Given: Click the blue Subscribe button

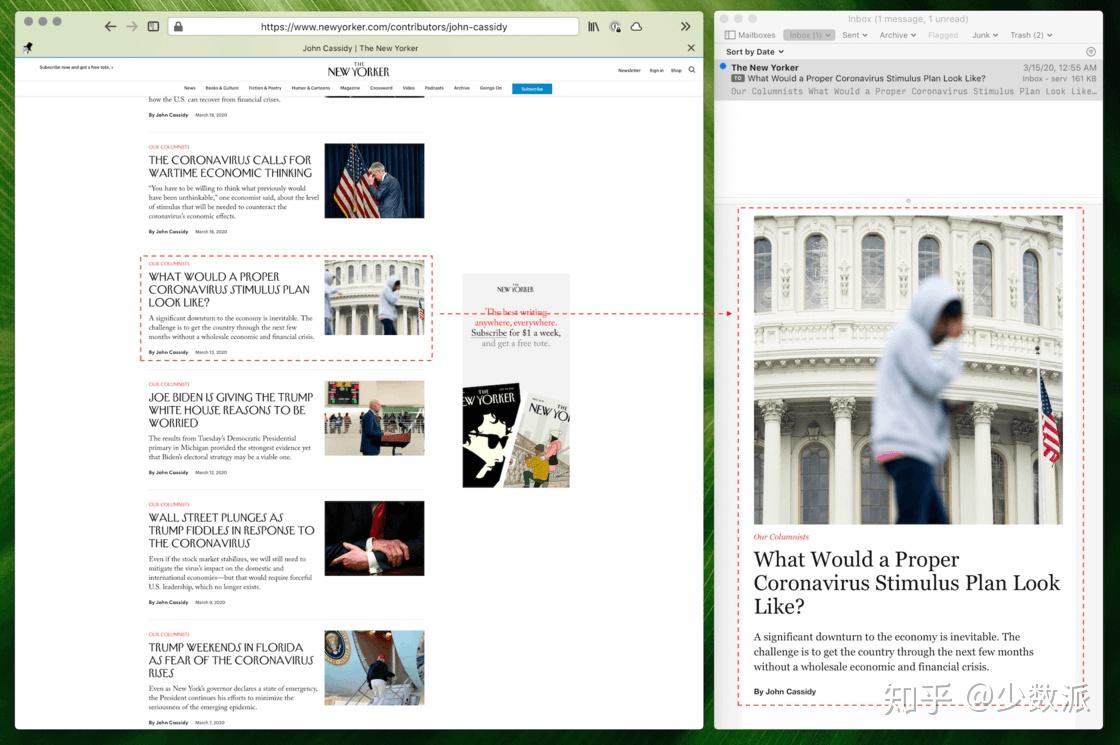Looking at the screenshot, I should pos(532,89).
